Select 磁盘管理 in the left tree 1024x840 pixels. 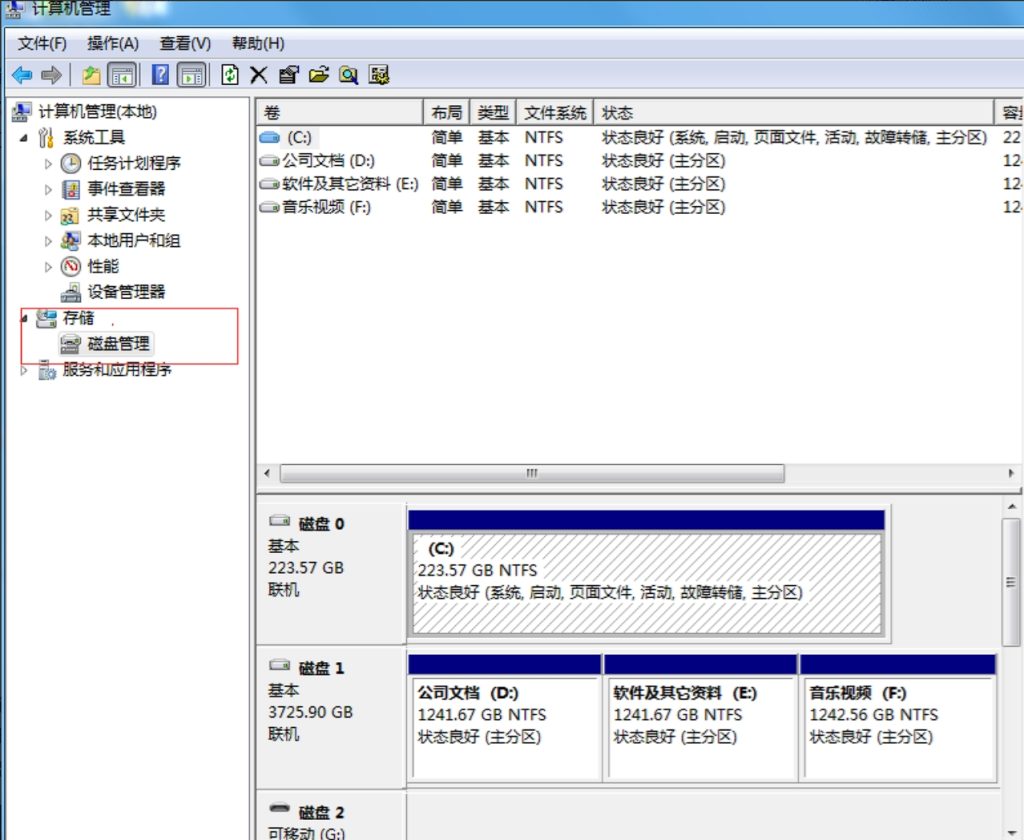pos(118,344)
